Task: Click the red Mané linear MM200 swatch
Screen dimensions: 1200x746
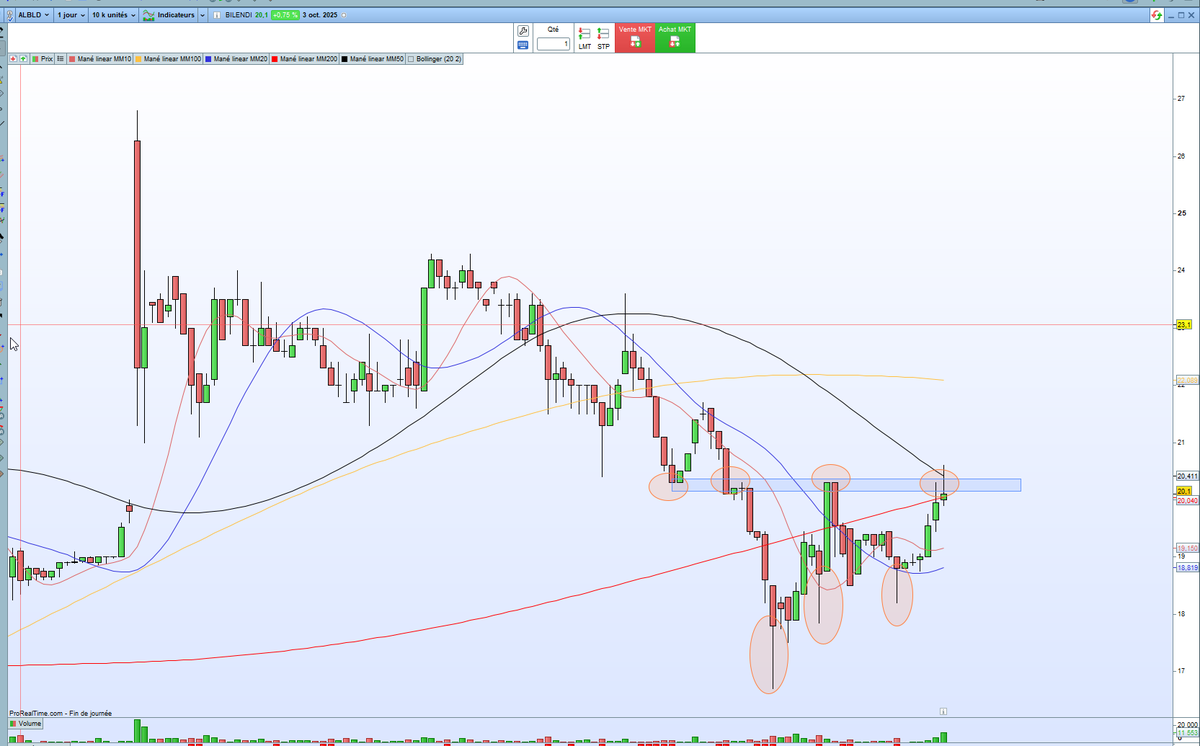Action: click(275, 59)
